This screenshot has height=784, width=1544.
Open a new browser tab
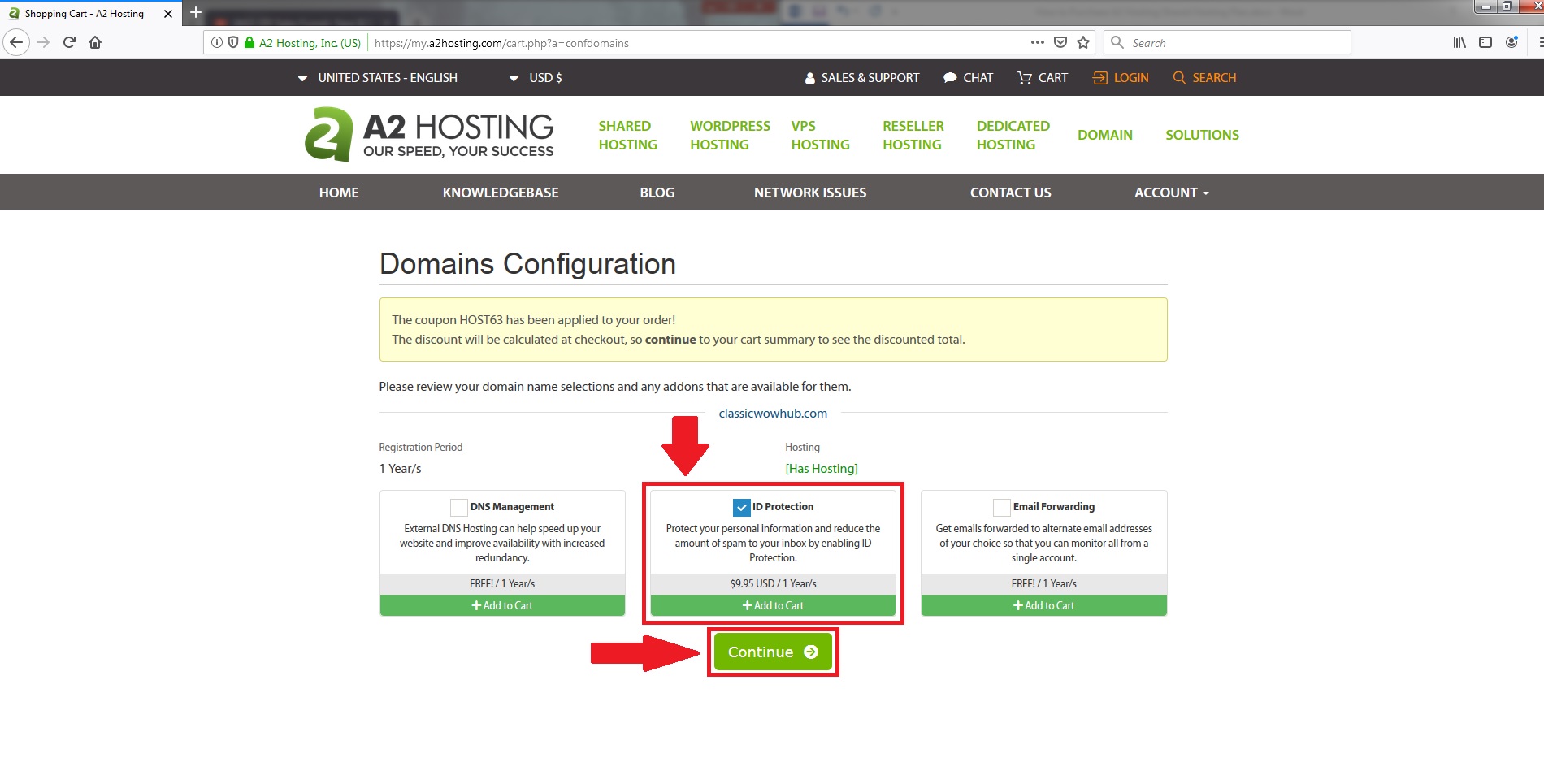click(196, 12)
